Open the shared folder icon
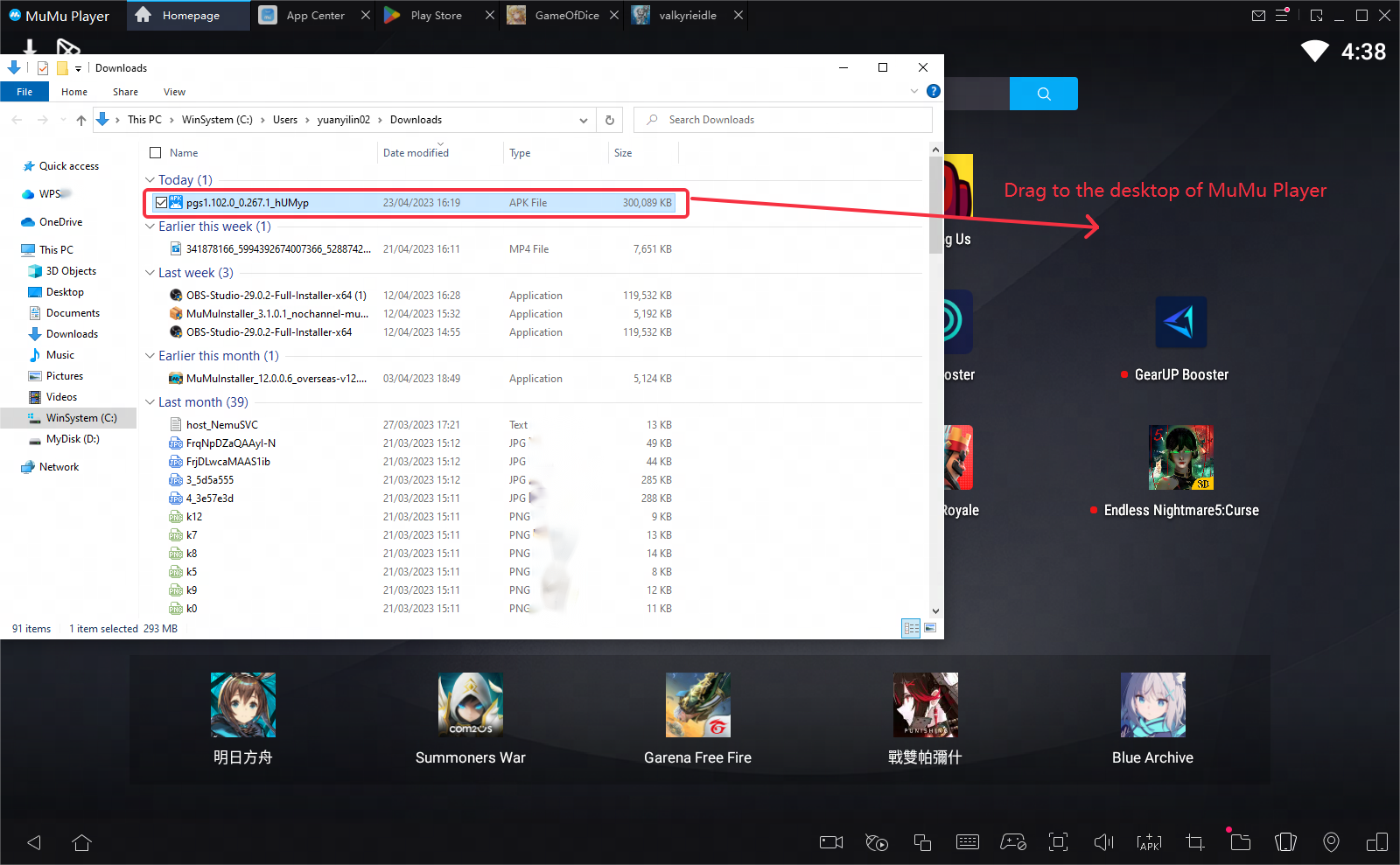Screen dimensions: 1400x865 click(x=1241, y=842)
